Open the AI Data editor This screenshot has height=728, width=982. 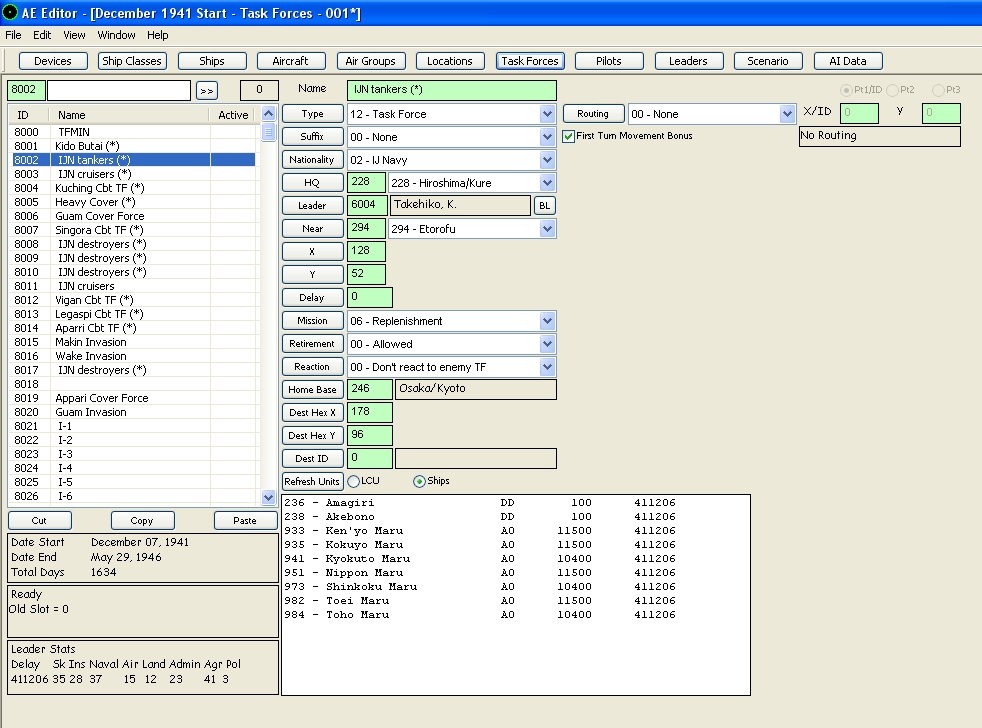click(x=848, y=61)
